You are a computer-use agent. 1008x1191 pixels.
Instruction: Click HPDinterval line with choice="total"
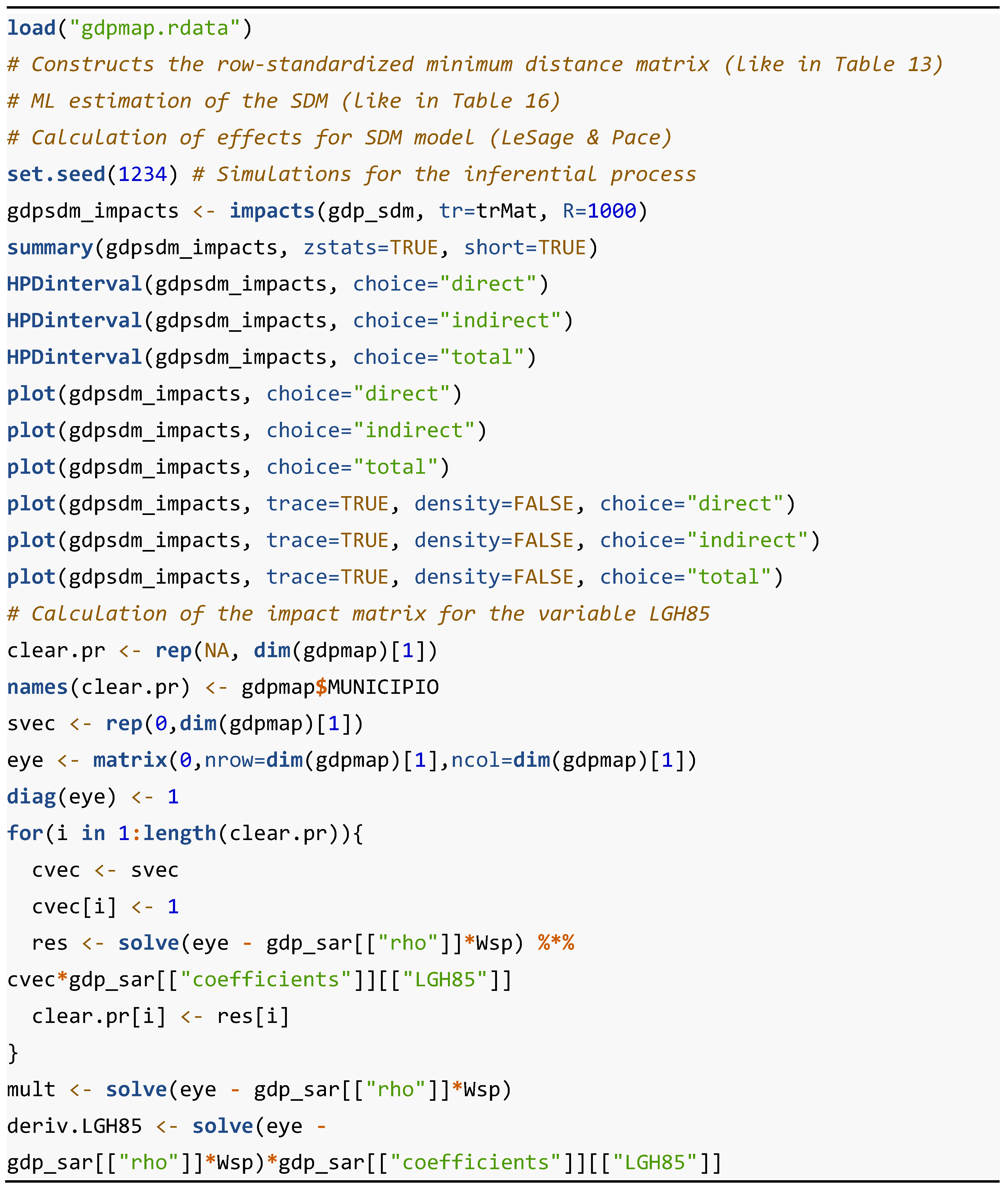(x=272, y=357)
